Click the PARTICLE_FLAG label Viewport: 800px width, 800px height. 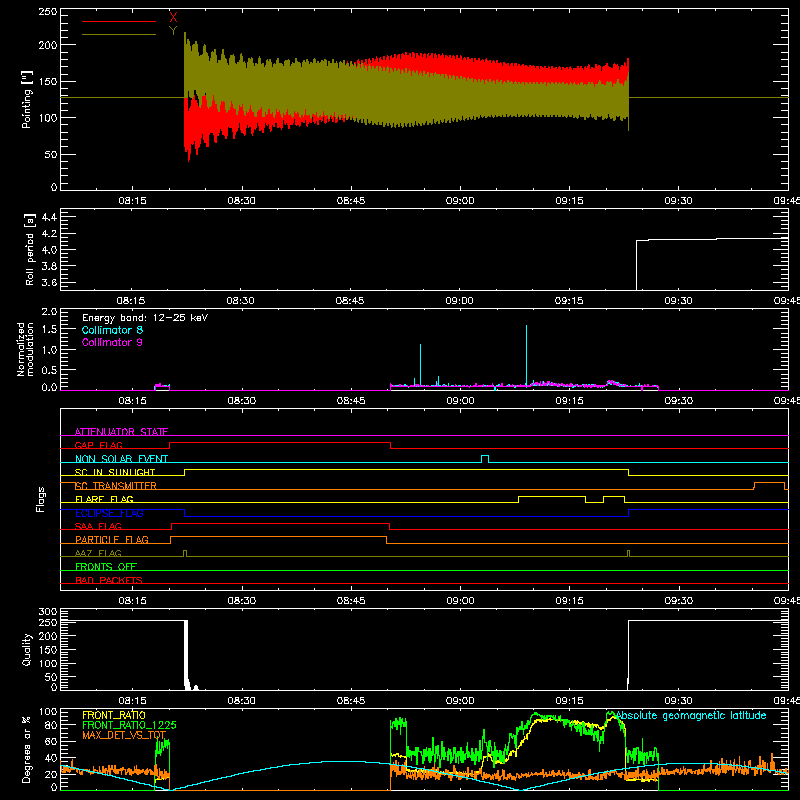[x=112, y=539]
